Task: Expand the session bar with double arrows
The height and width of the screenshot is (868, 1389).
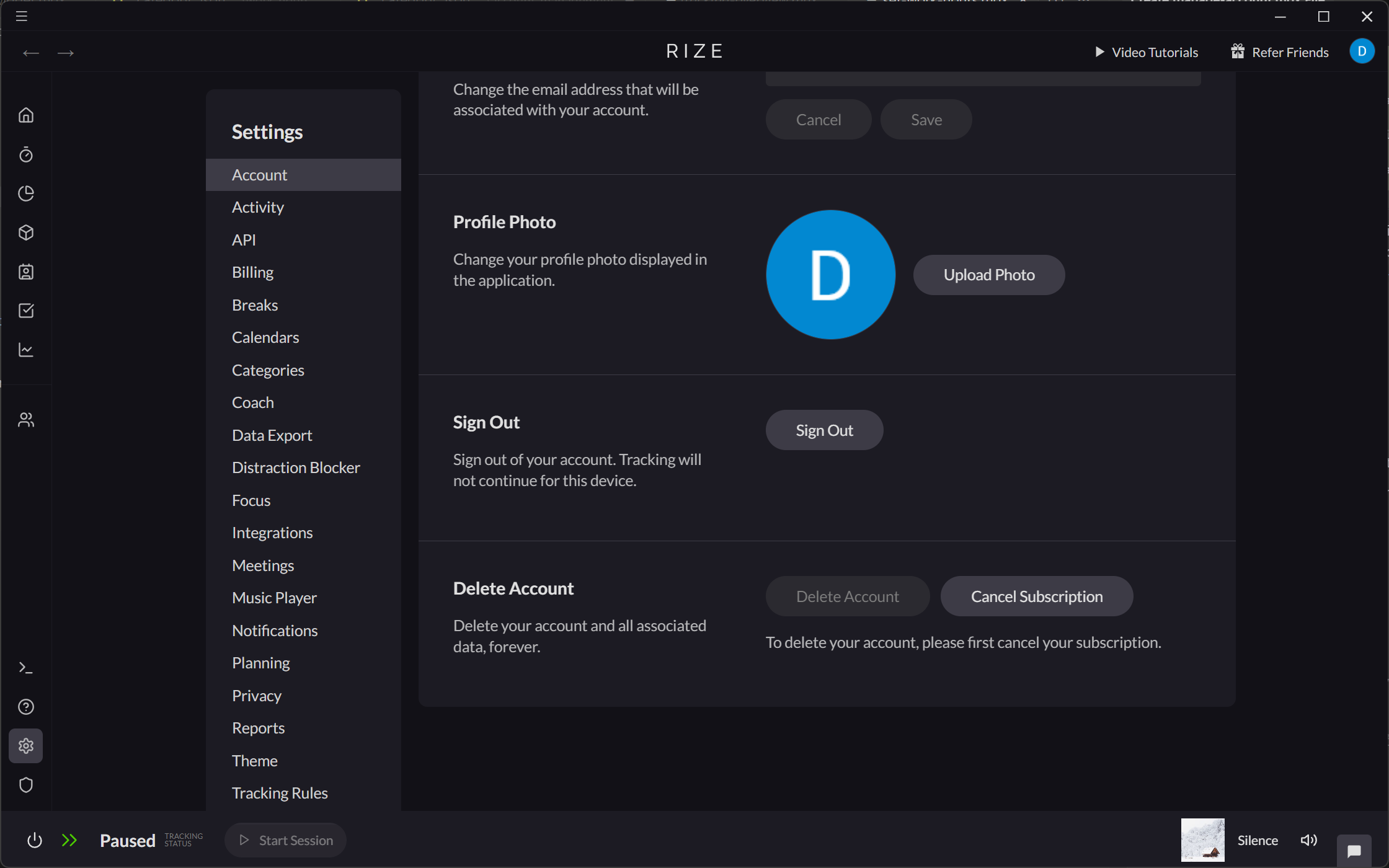Action: coord(69,840)
